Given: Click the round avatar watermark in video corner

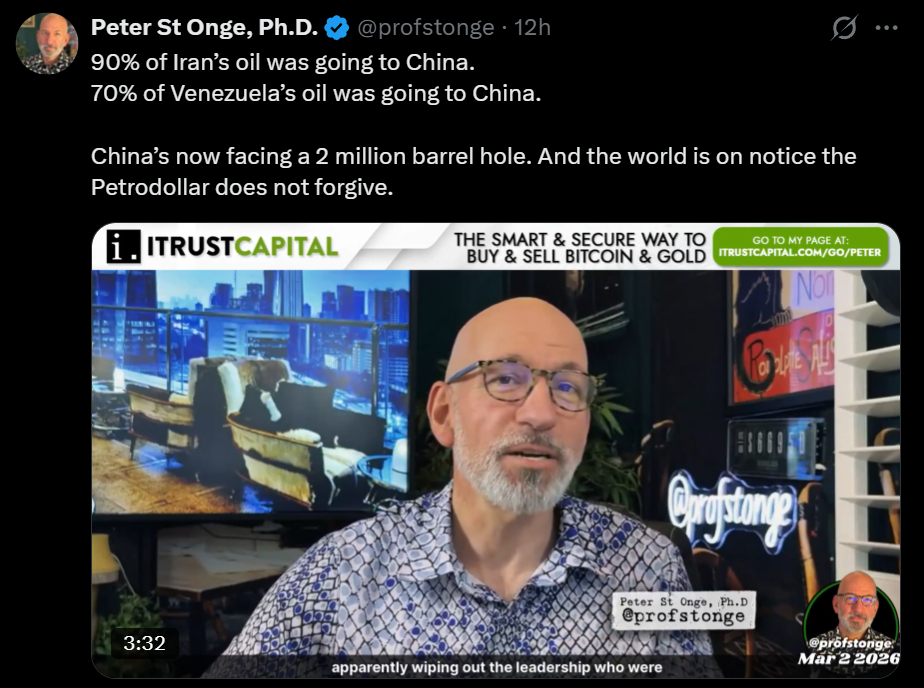Looking at the screenshot, I should 852,608.
